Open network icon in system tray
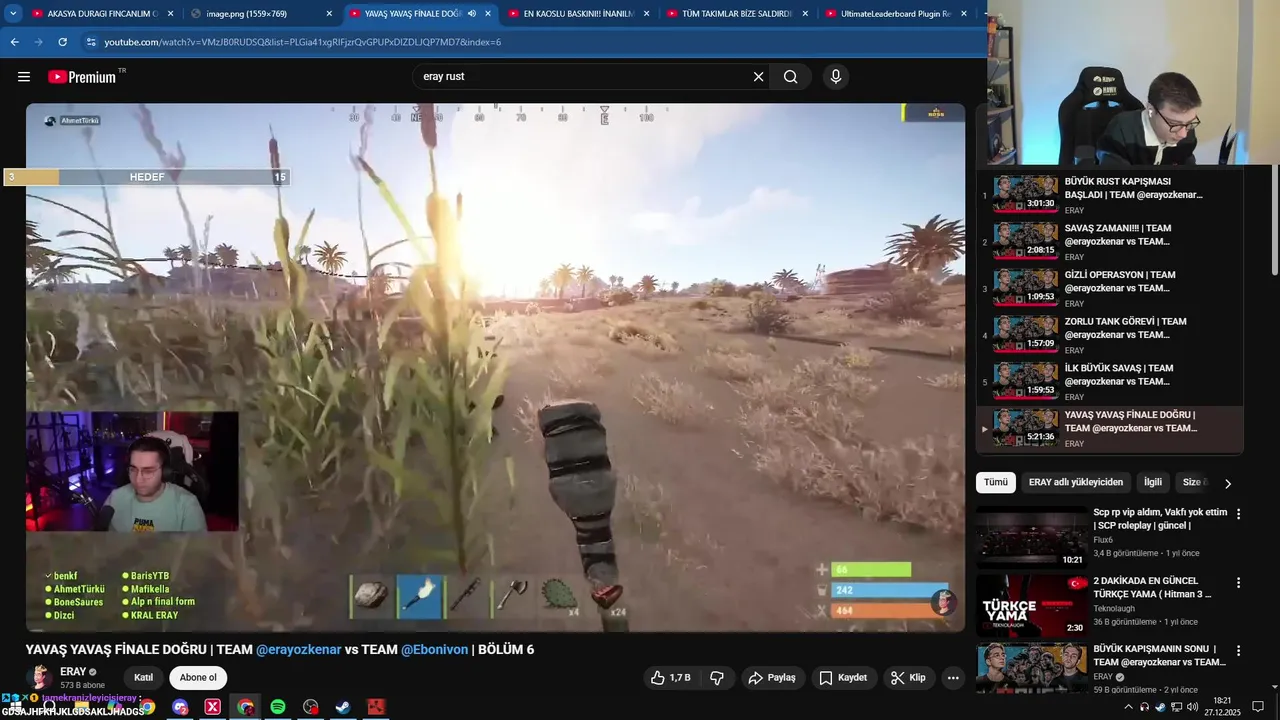 click(x=1176, y=707)
